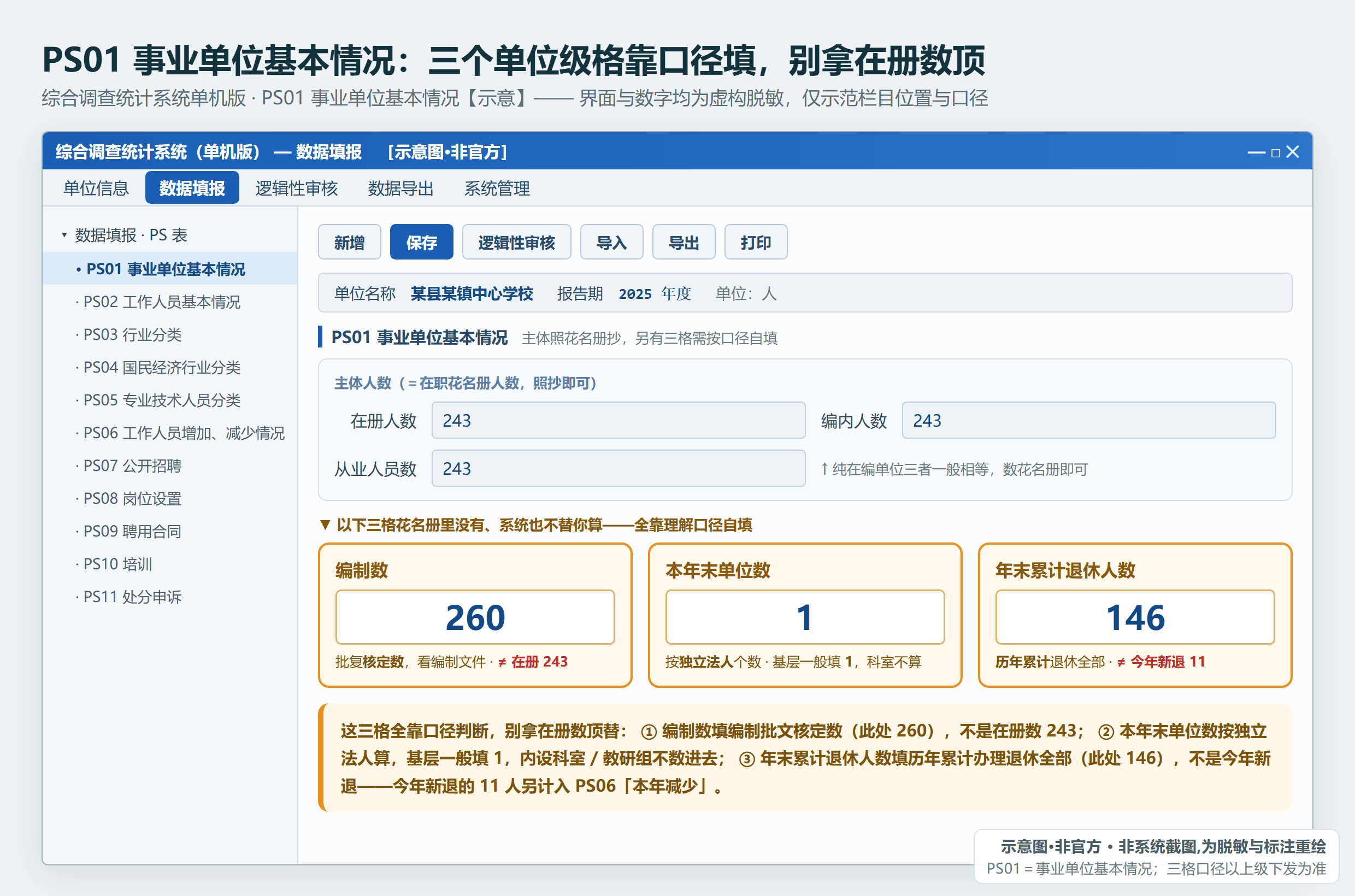1355x896 pixels.
Task: Maximize the 综合调查统计系统 window
Action: tap(1276, 152)
